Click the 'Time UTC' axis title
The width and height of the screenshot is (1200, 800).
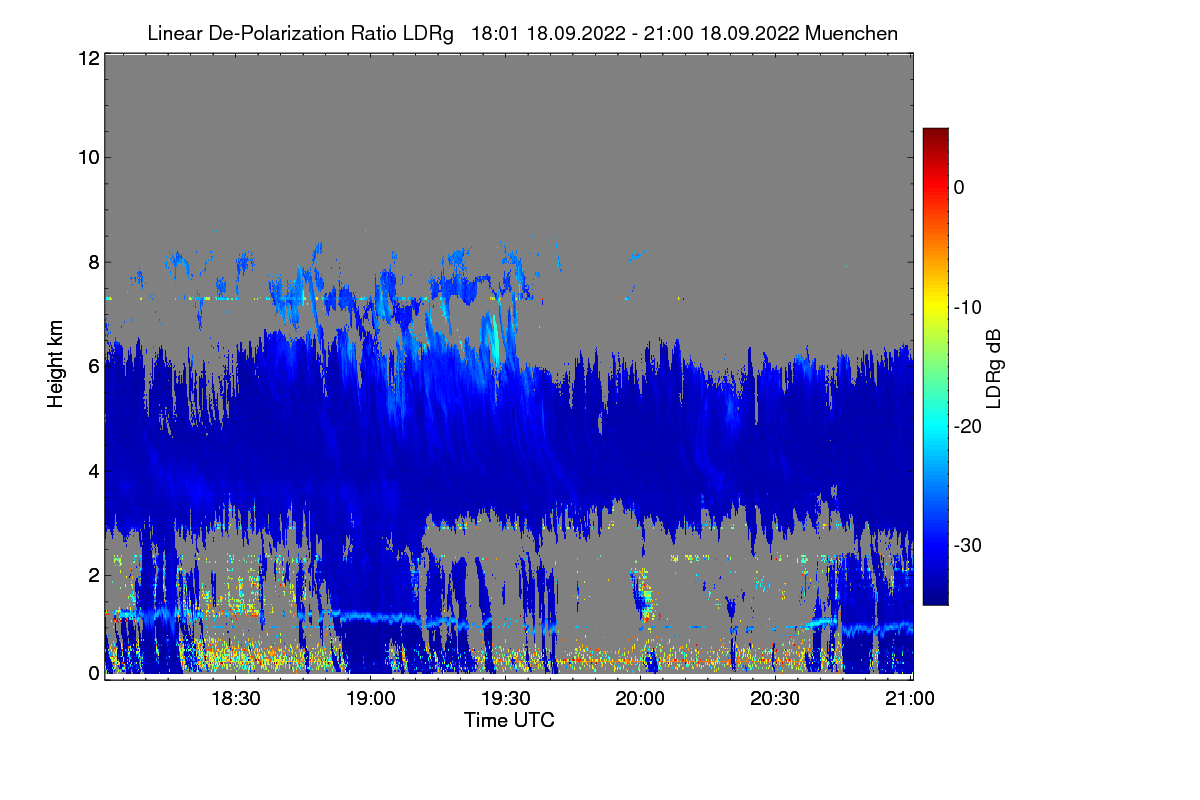pyautogui.click(x=509, y=720)
